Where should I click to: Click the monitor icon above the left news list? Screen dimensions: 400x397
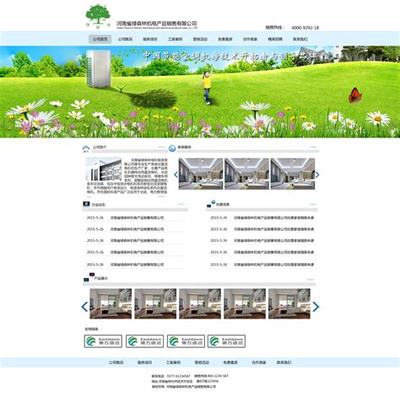tap(86, 204)
